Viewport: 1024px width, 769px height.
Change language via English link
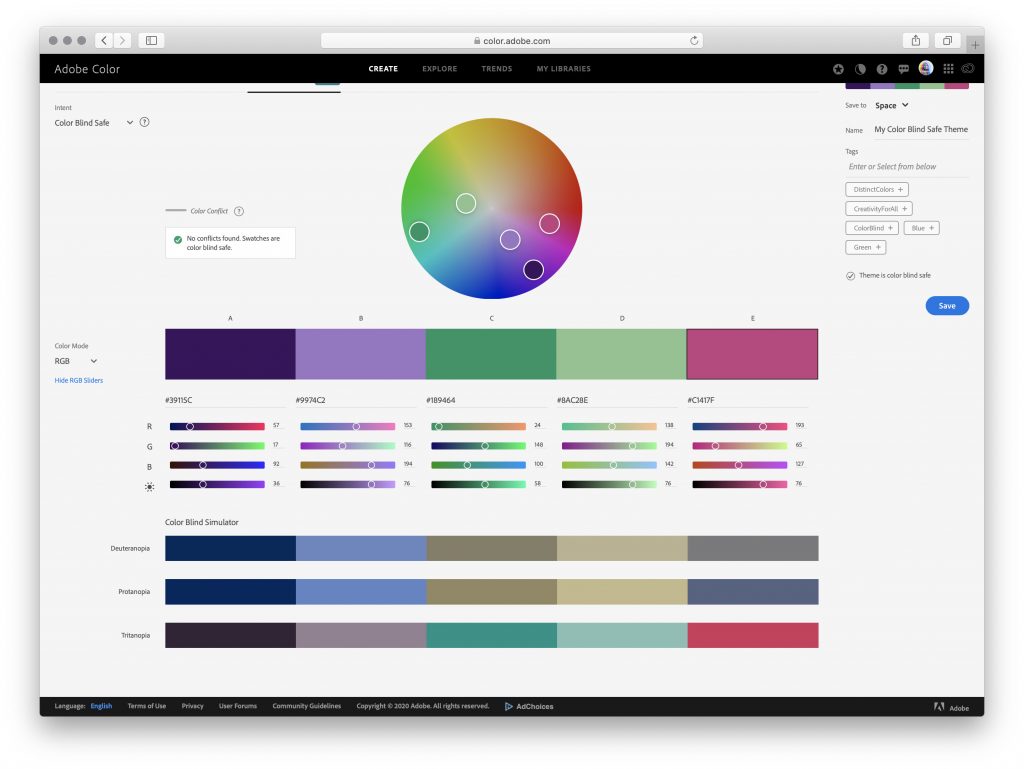(x=101, y=706)
